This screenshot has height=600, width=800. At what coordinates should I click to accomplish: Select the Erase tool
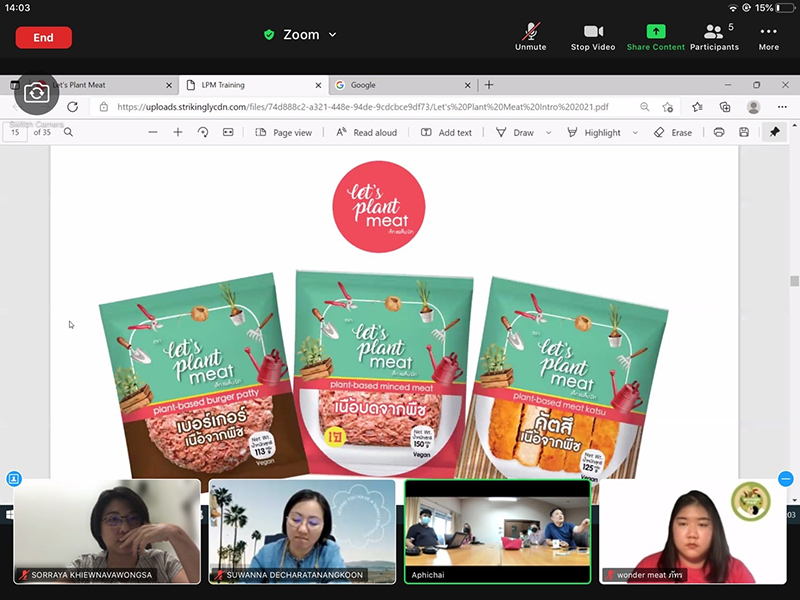(x=672, y=133)
